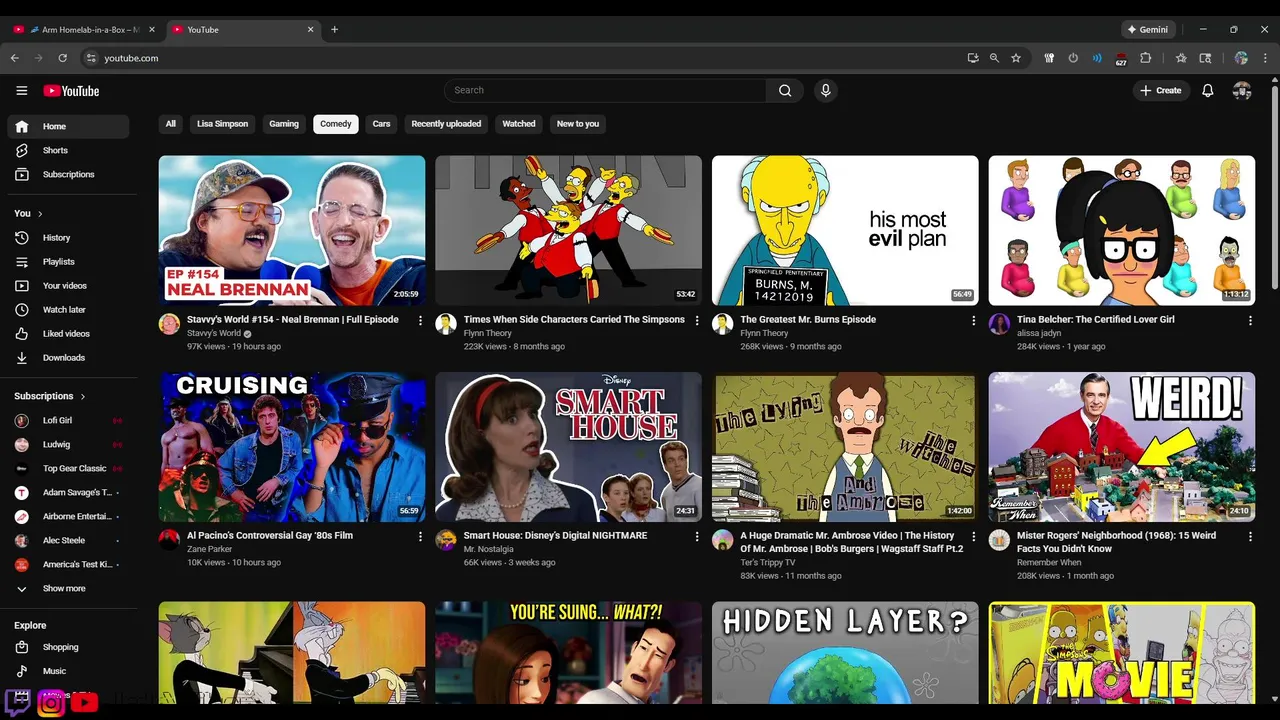Click the Twitch overlay icon
1280x720 pixels.
17,702
